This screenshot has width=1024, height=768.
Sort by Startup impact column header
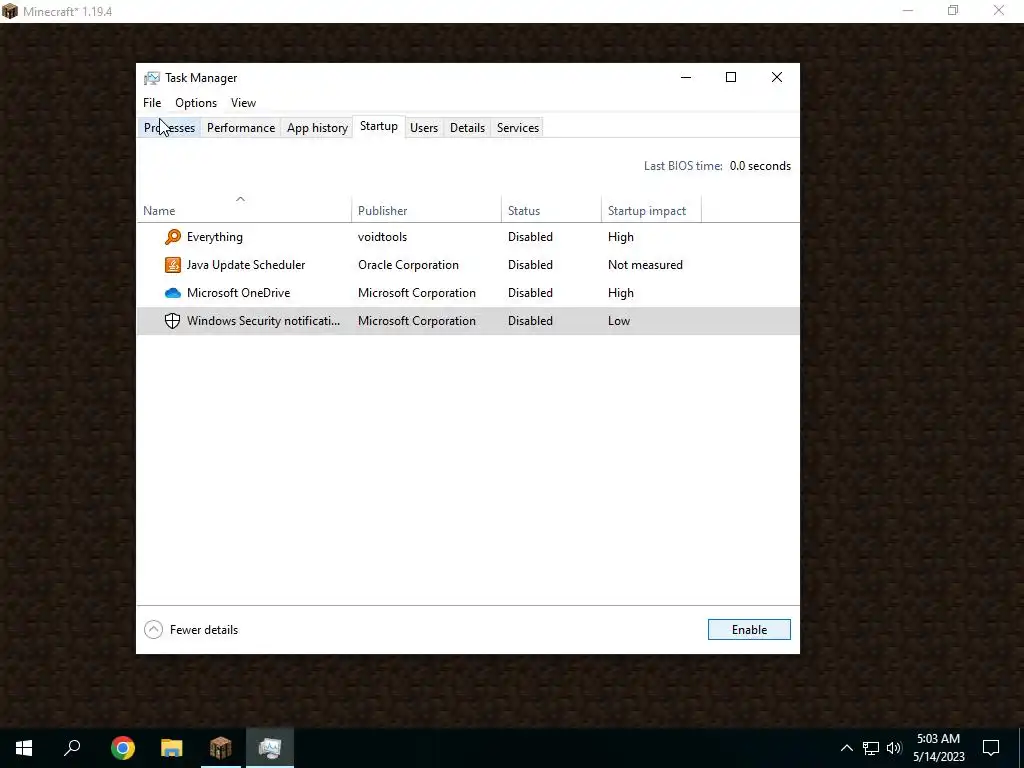(651, 210)
